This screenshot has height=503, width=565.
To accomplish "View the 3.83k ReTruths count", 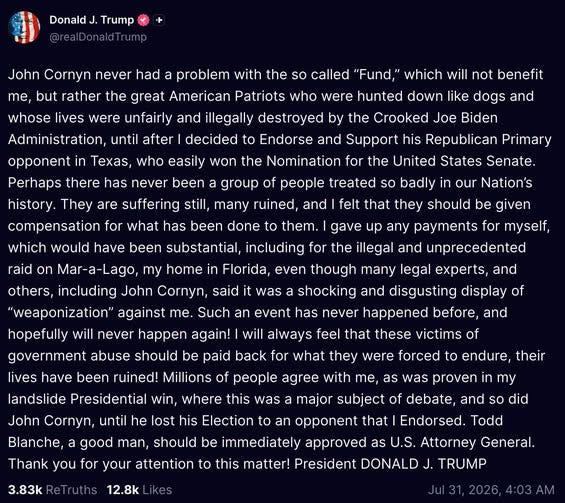I will pyautogui.click(x=25, y=490).
